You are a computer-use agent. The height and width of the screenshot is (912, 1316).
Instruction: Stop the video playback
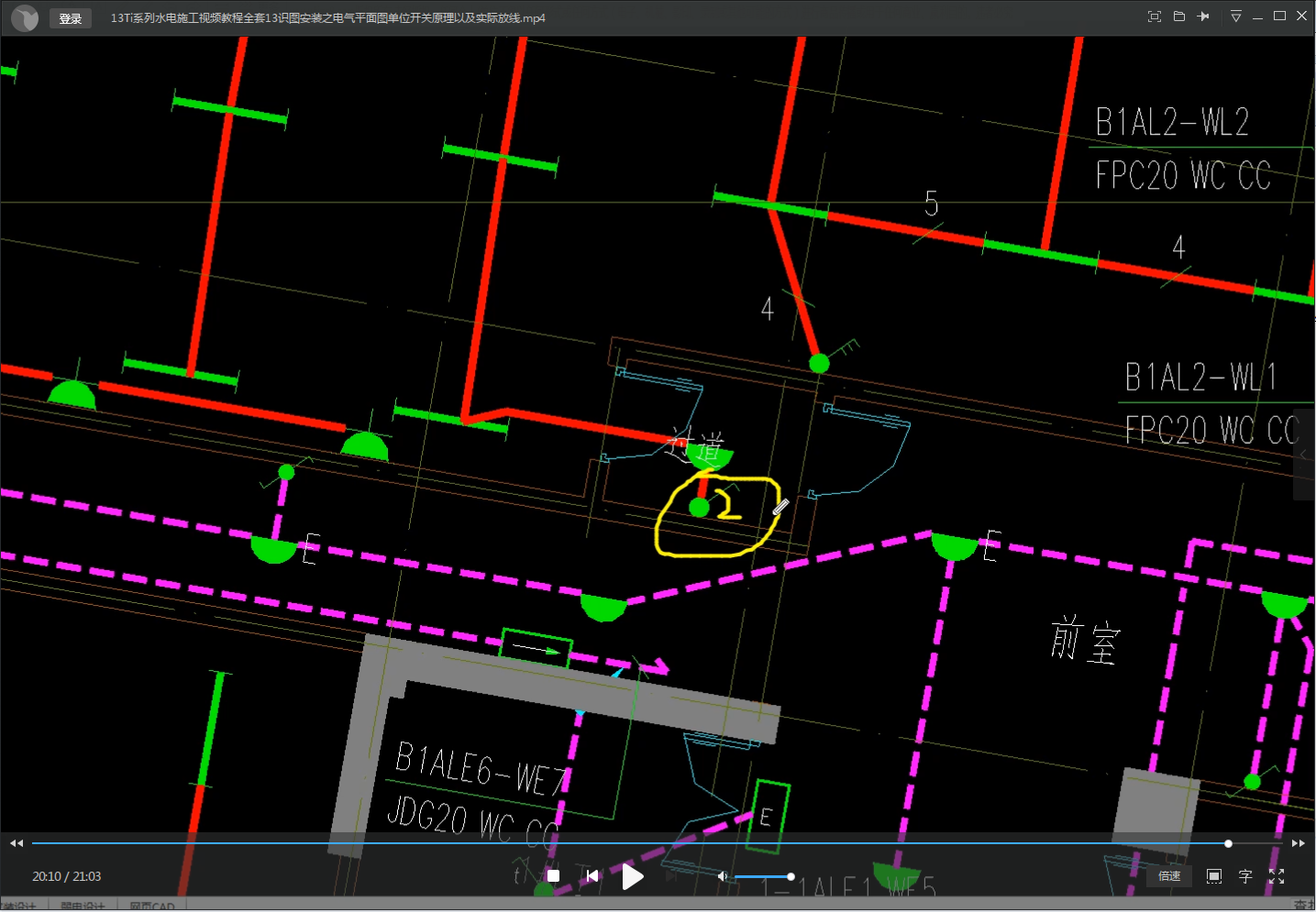[553, 876]
